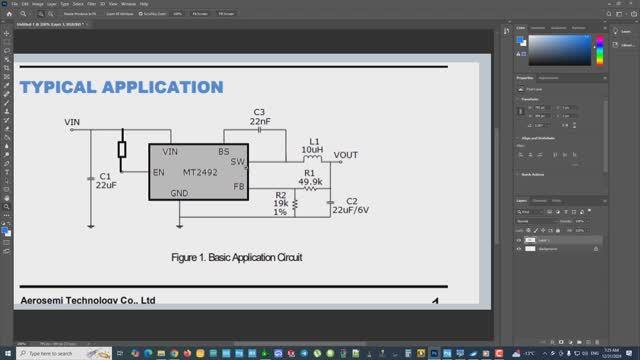Collapse the Quick Actions section
Image resolution: width=640 pixels, height=360 pixels.
[518, 174]
